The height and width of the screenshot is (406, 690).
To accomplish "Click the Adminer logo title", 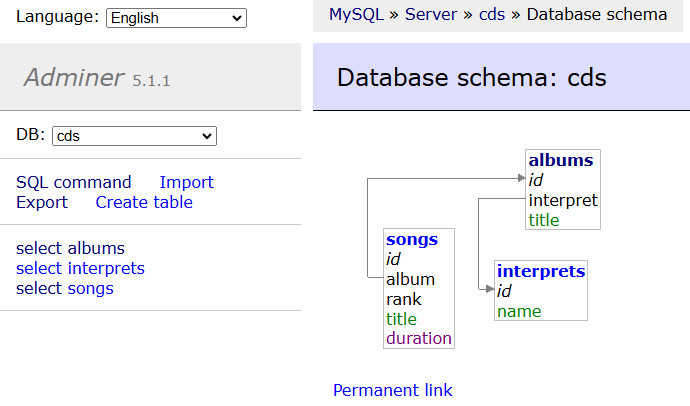I will (74, 78).
